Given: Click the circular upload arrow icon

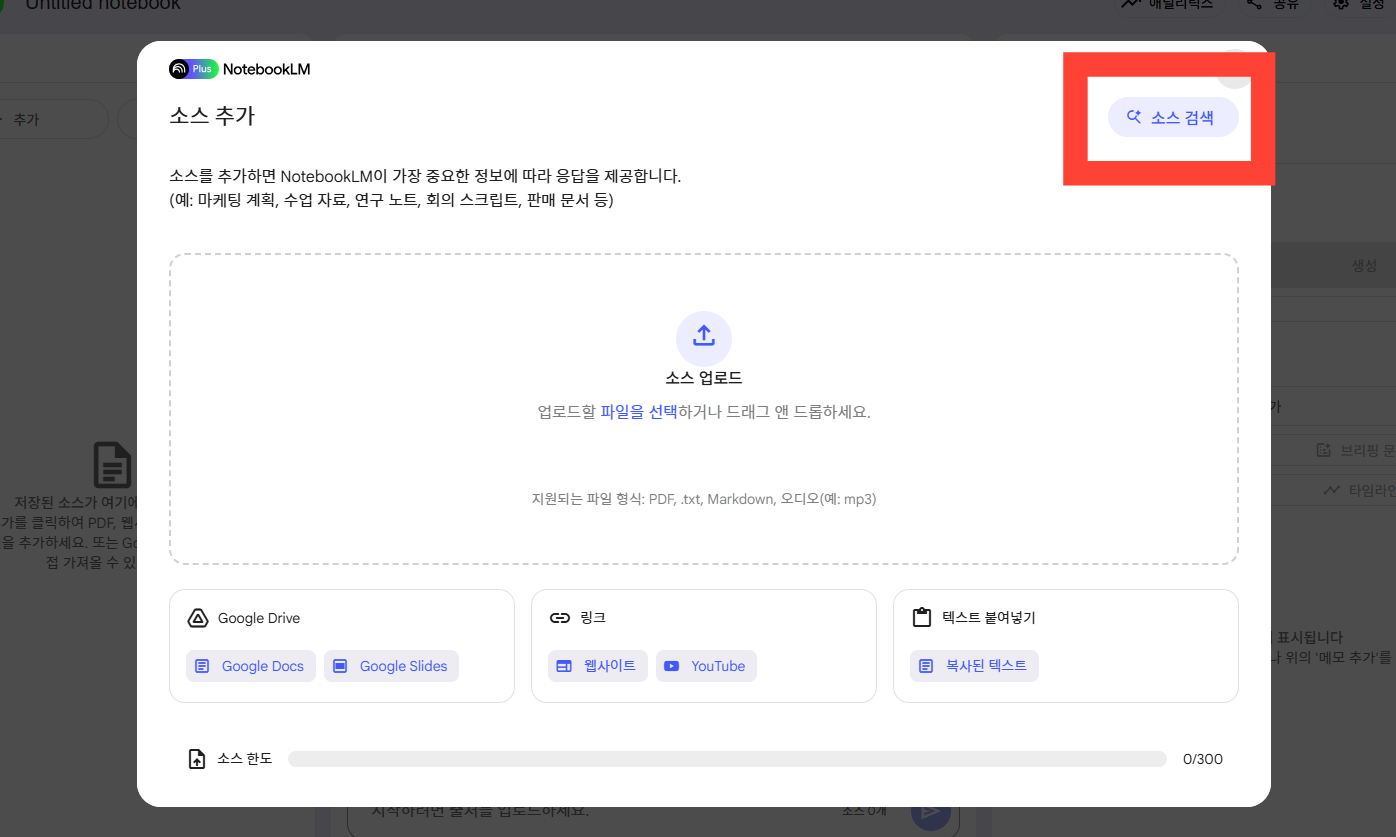Looking at the screenshot, I should [704, 338].
